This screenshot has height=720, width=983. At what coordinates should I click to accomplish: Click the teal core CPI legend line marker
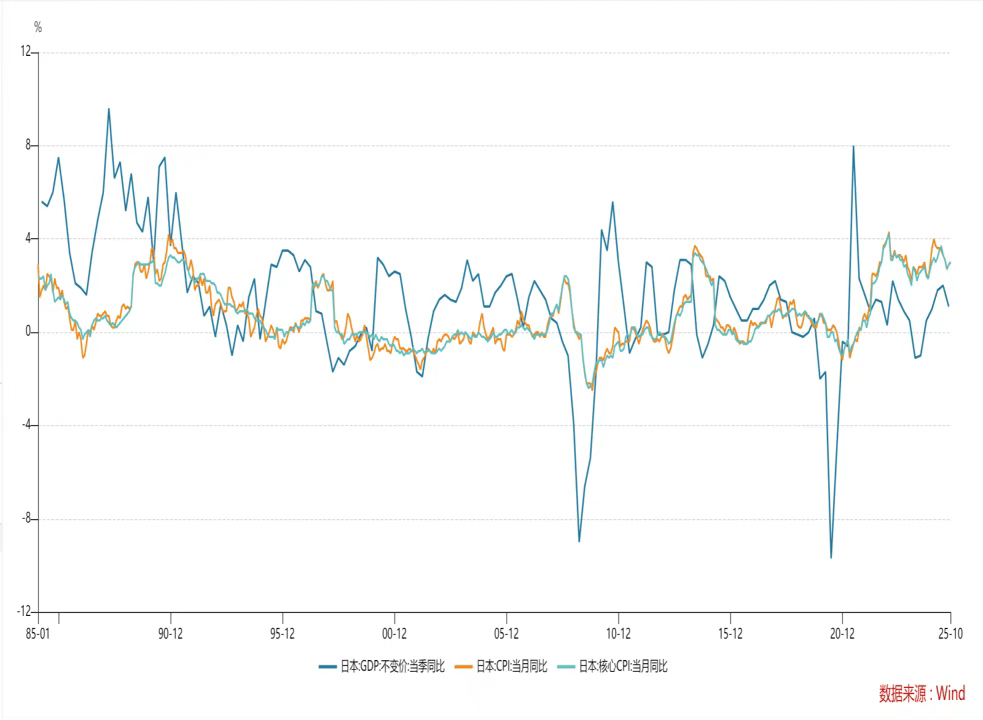point(565,666)
